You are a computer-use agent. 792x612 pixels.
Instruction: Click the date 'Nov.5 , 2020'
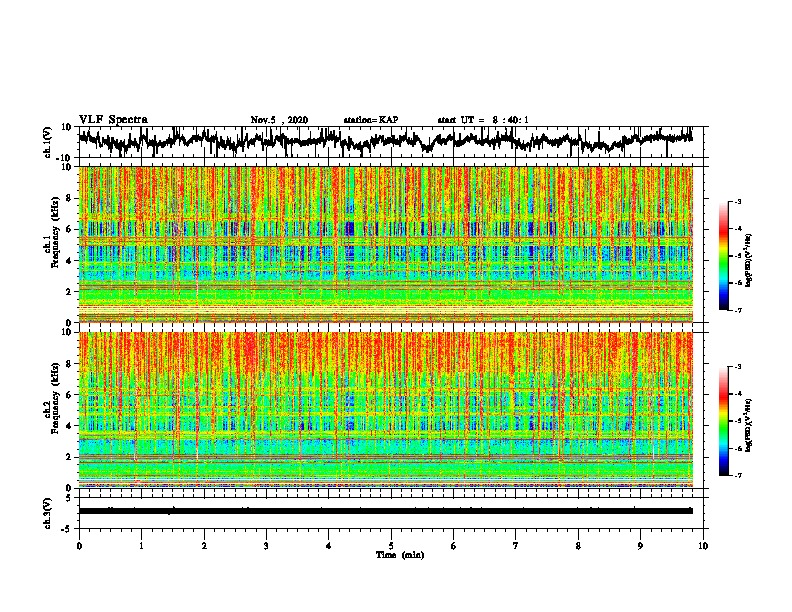tap(279, 120)
